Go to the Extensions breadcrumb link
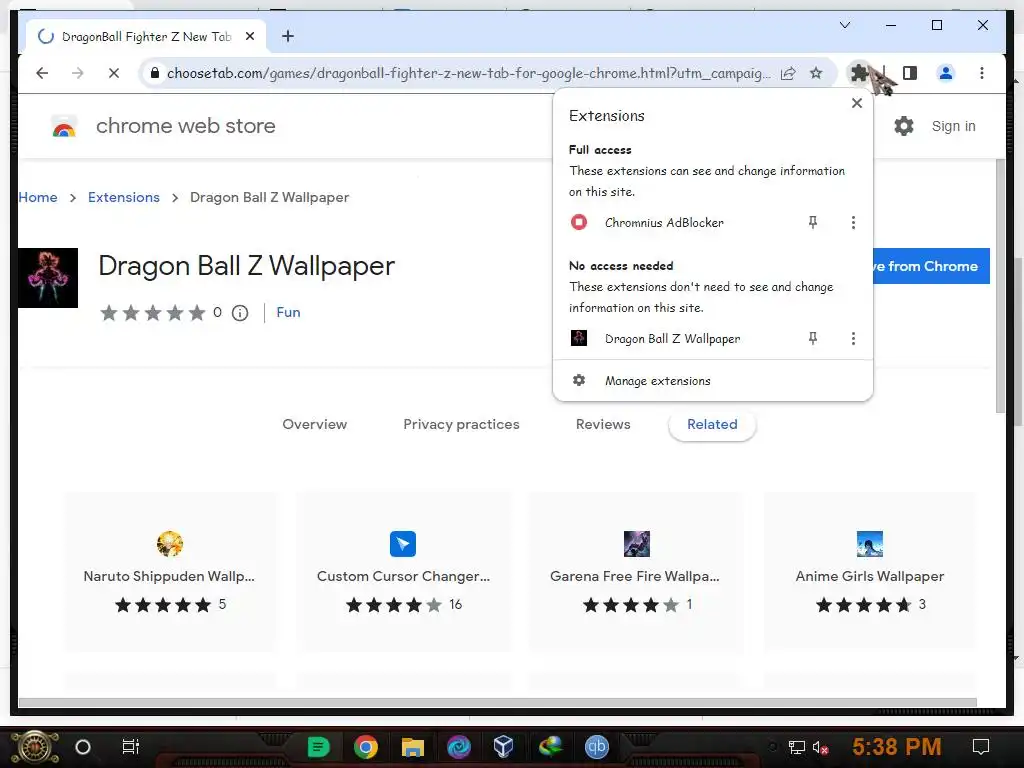1024x768 pixels. click(123, 197)
